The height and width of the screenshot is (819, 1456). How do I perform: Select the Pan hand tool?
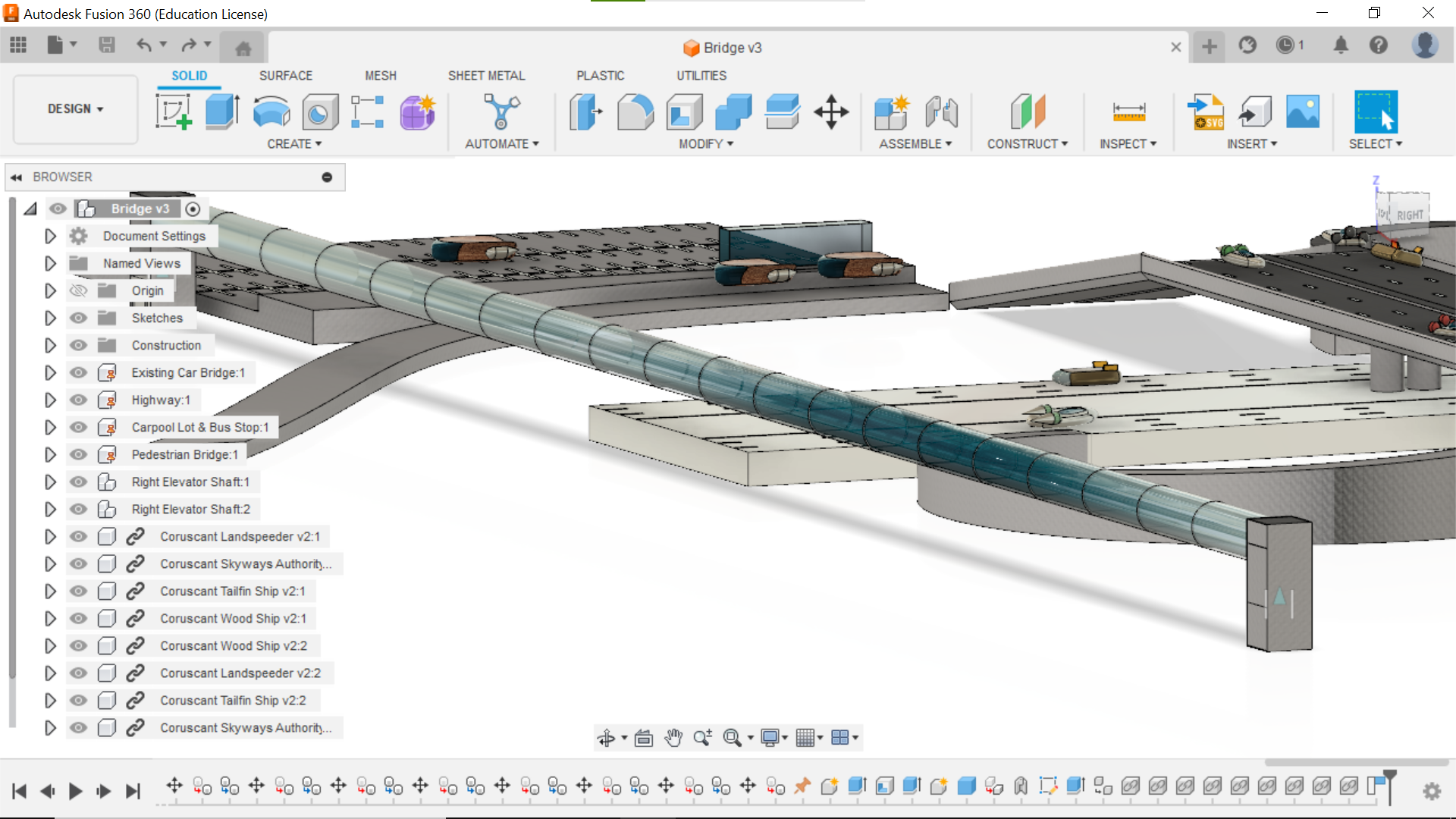click(x=673, y=738)
